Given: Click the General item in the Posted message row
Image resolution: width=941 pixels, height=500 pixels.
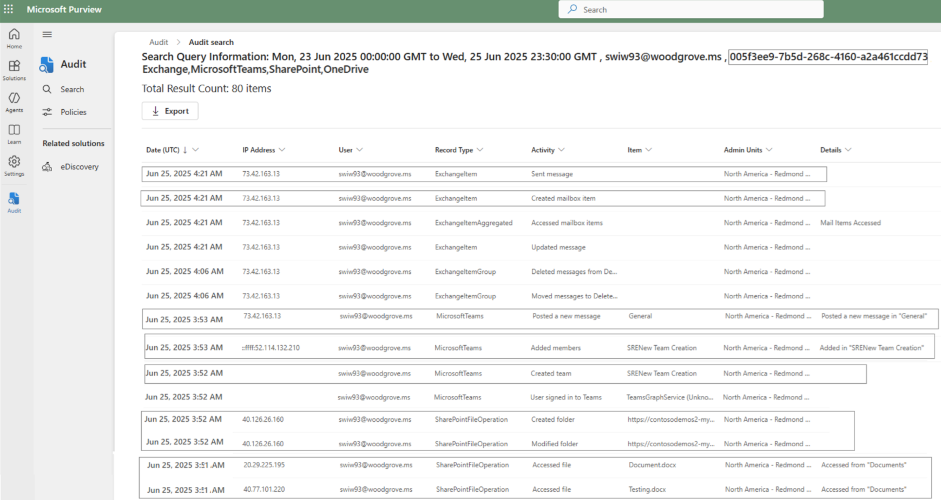Looking at the screenshot, I should 640,316.
